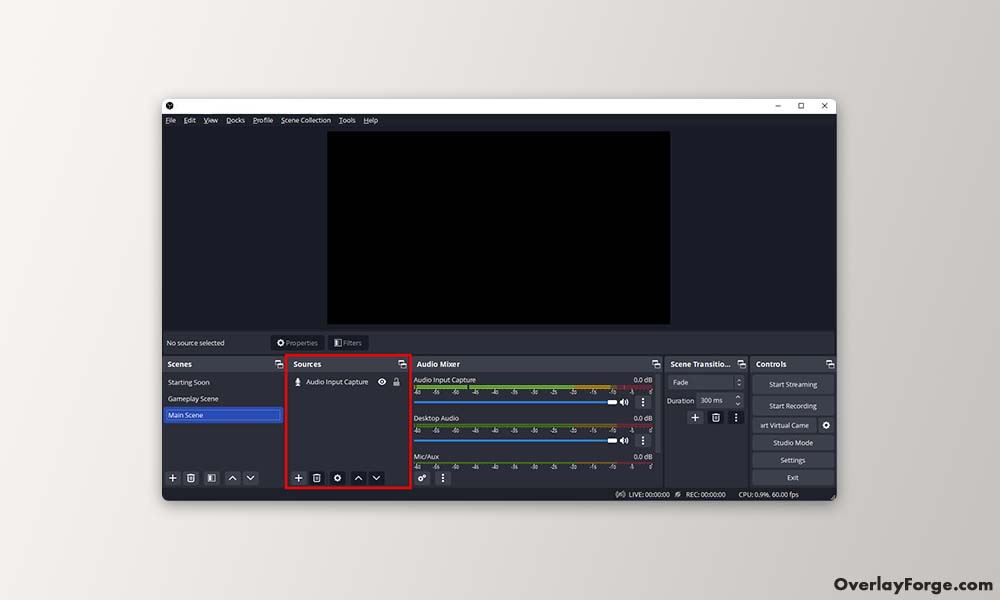Open the Audio Mixer options menu
The width and height of the screenshot is (1000, 600).
click(x=441, y=478)
